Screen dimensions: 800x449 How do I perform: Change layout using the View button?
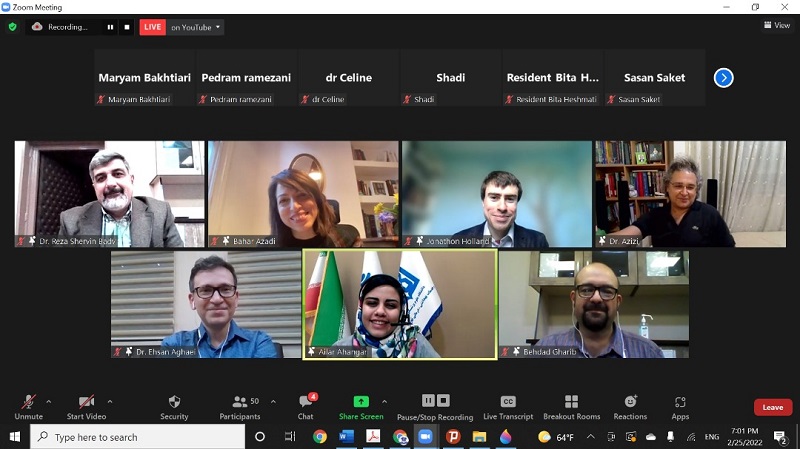click(x=775, y=26)
